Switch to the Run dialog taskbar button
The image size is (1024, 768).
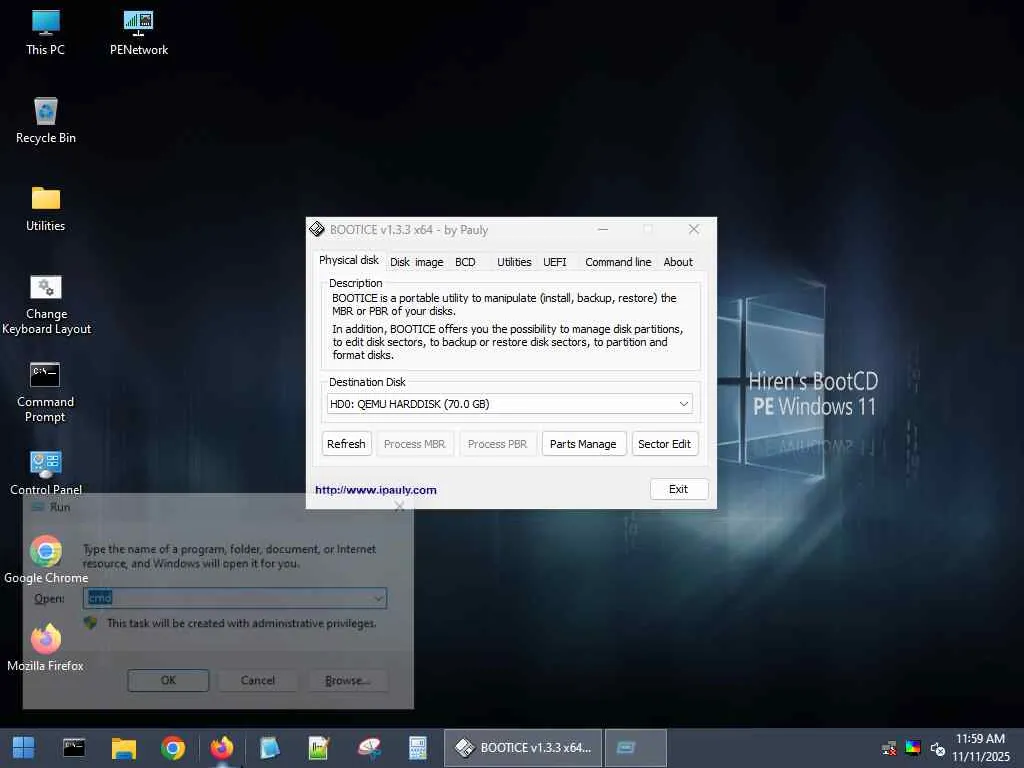coord(635,748)
